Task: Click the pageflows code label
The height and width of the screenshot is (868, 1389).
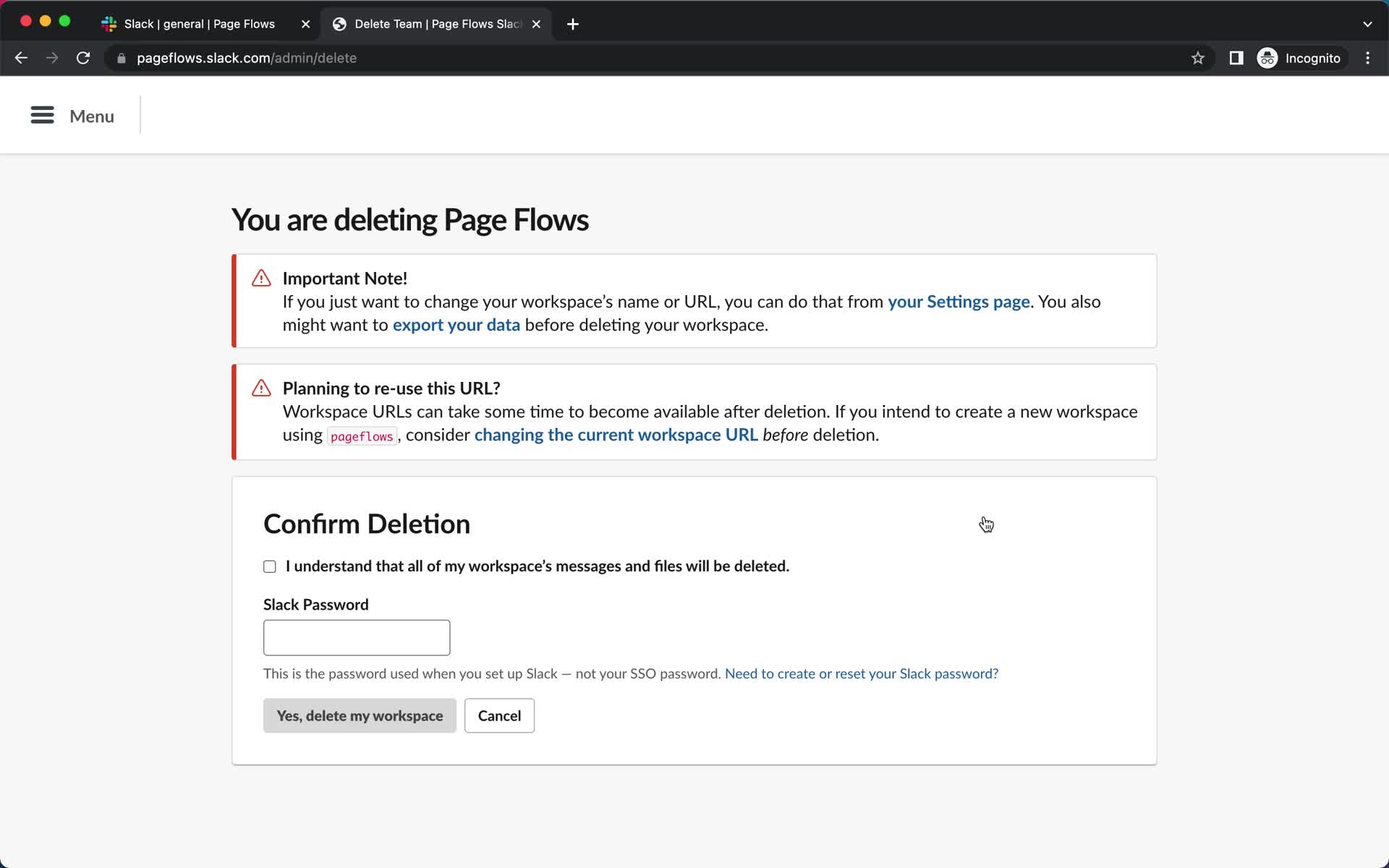Action: 362,436
